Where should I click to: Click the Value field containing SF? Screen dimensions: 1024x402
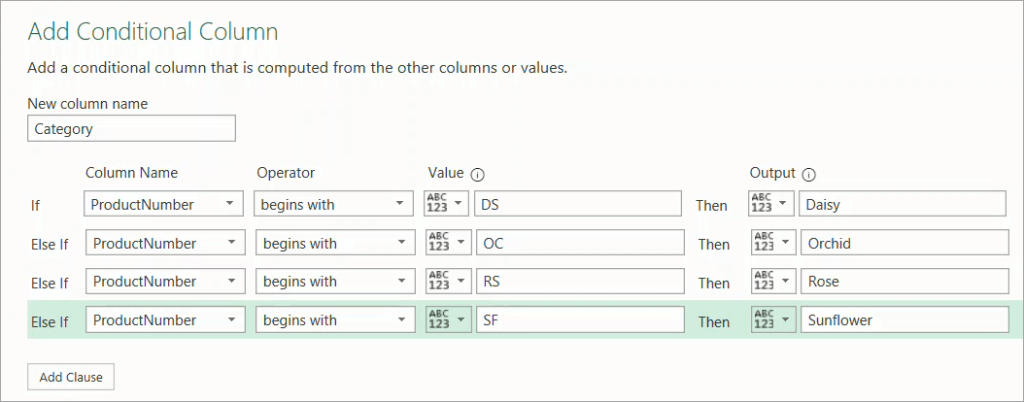point(580,320)
